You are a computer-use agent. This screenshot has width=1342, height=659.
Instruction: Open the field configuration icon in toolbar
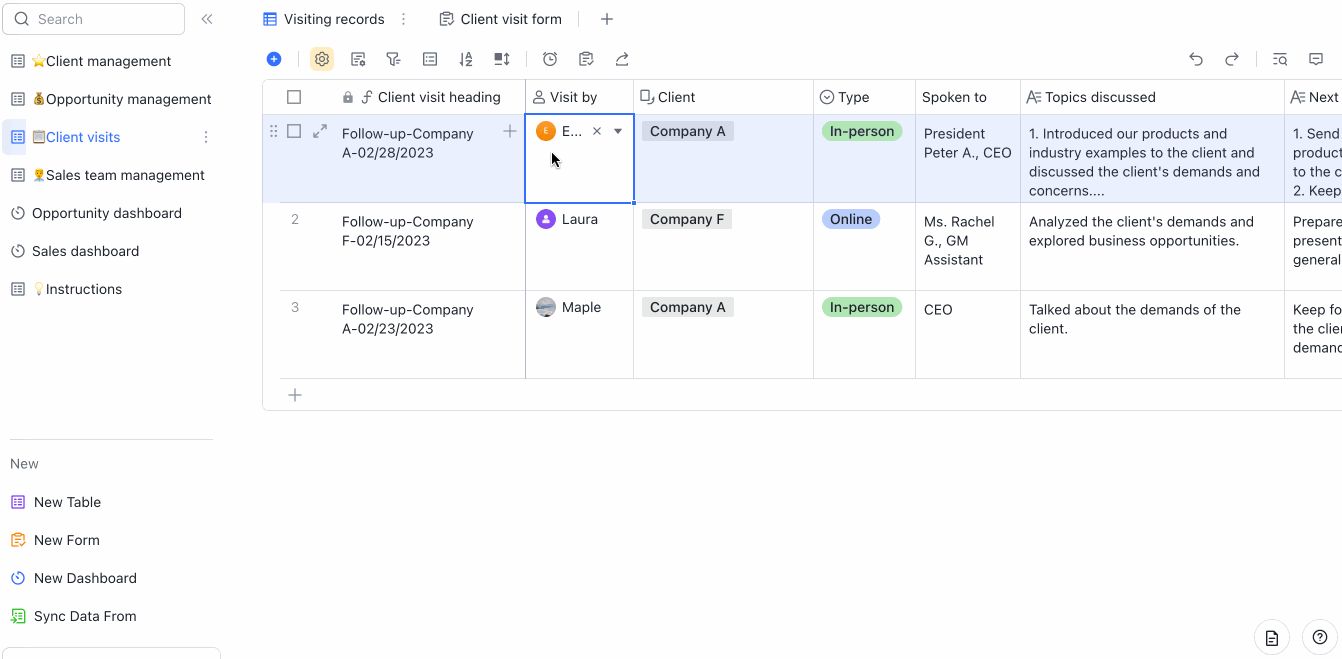(x=358, y=59)
